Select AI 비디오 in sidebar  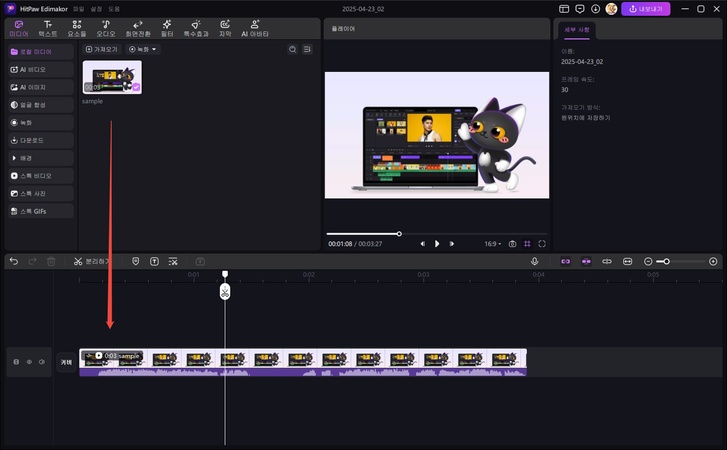pyautogui.click(x=41, y=70)
